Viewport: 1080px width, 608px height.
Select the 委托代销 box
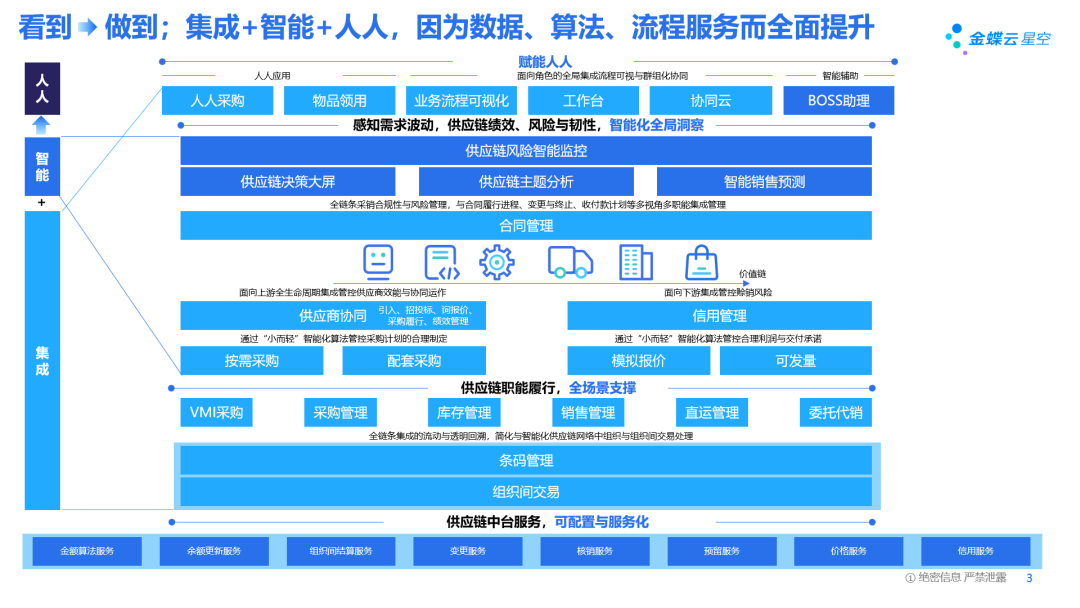point(835,412)
